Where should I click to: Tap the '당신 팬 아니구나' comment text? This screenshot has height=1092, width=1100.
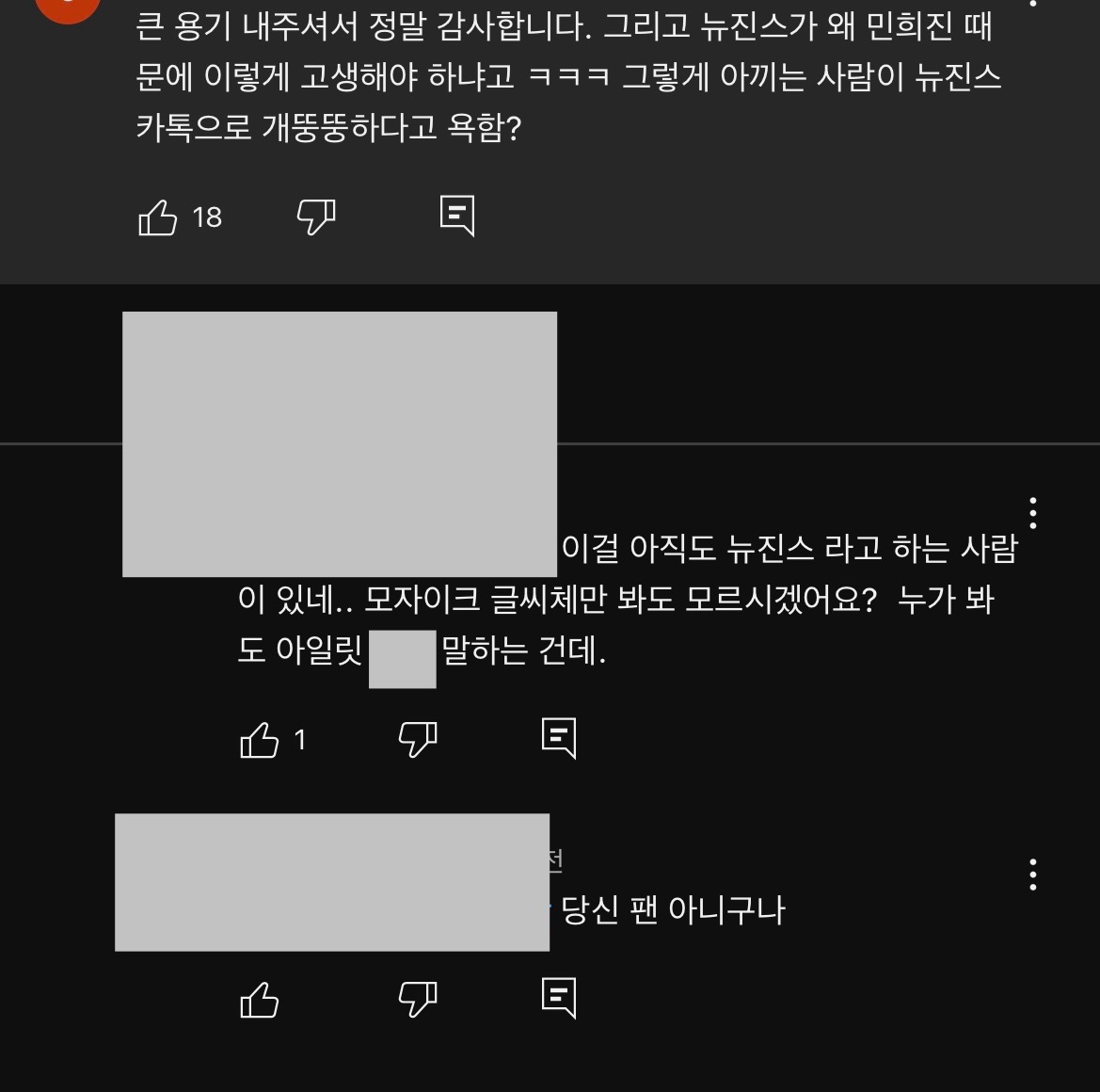(x=673, y=910)
